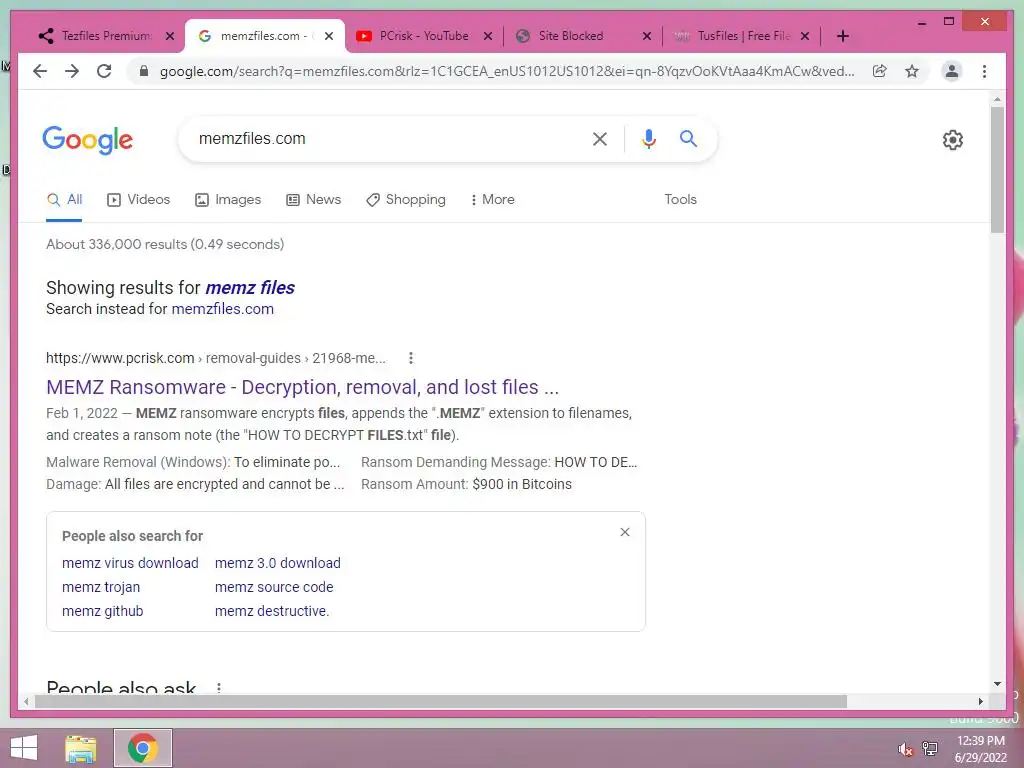1024x768 pixels.
Task: Open the Chrome profile avatar
Action: point(952,71)
